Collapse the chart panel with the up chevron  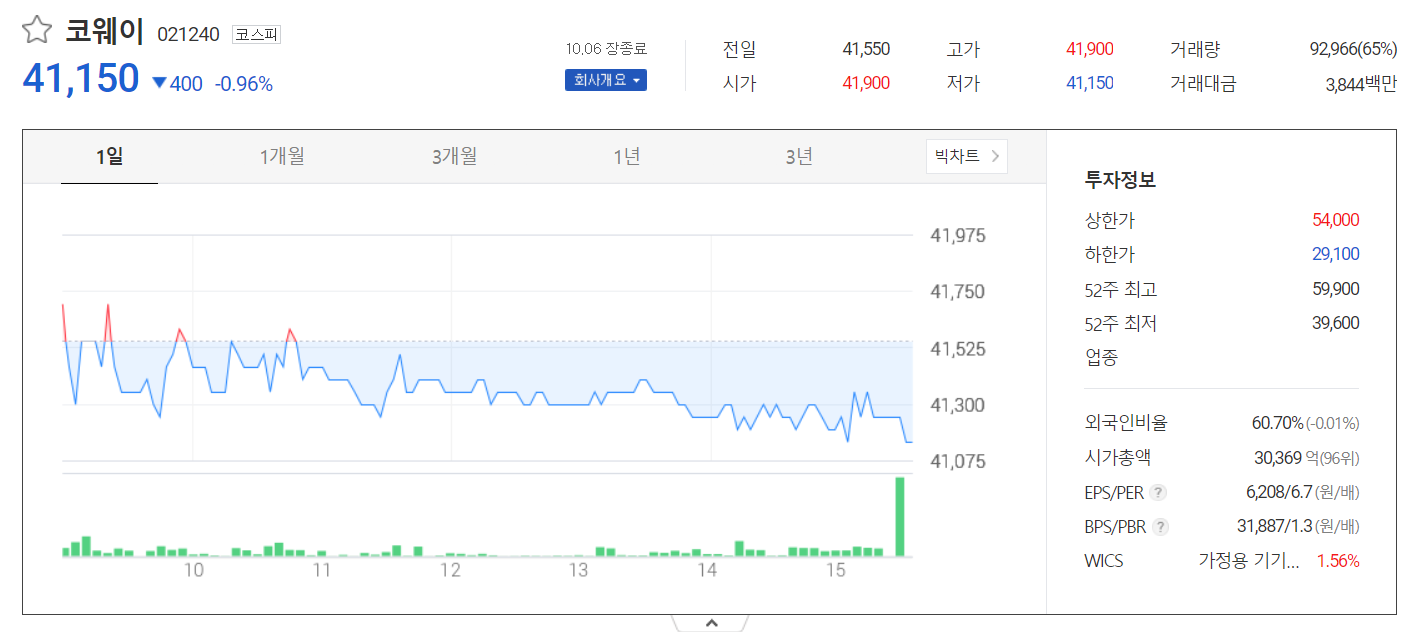click(711, 623)
